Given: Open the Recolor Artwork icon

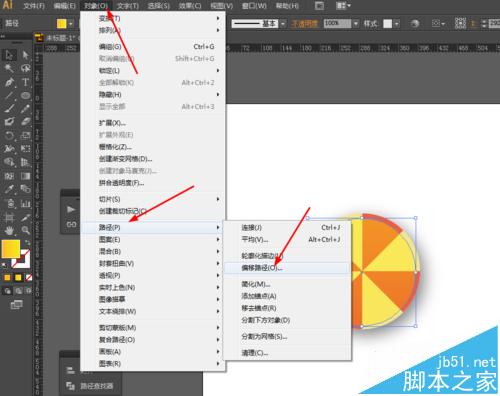Looking at the screenshot, I should click(415, 24).
